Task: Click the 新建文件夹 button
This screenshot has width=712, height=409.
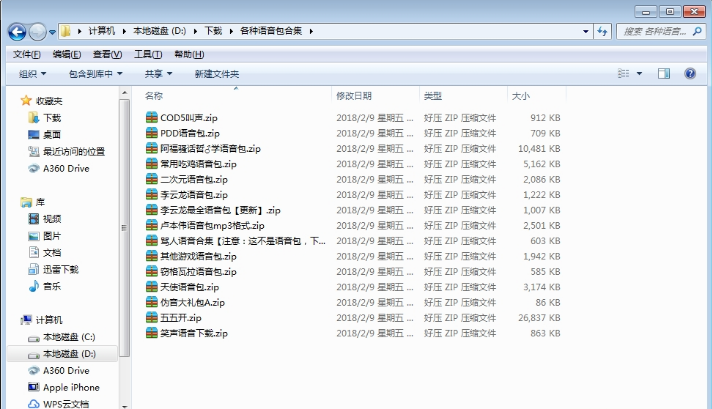Action: click(x=216, y=74)
